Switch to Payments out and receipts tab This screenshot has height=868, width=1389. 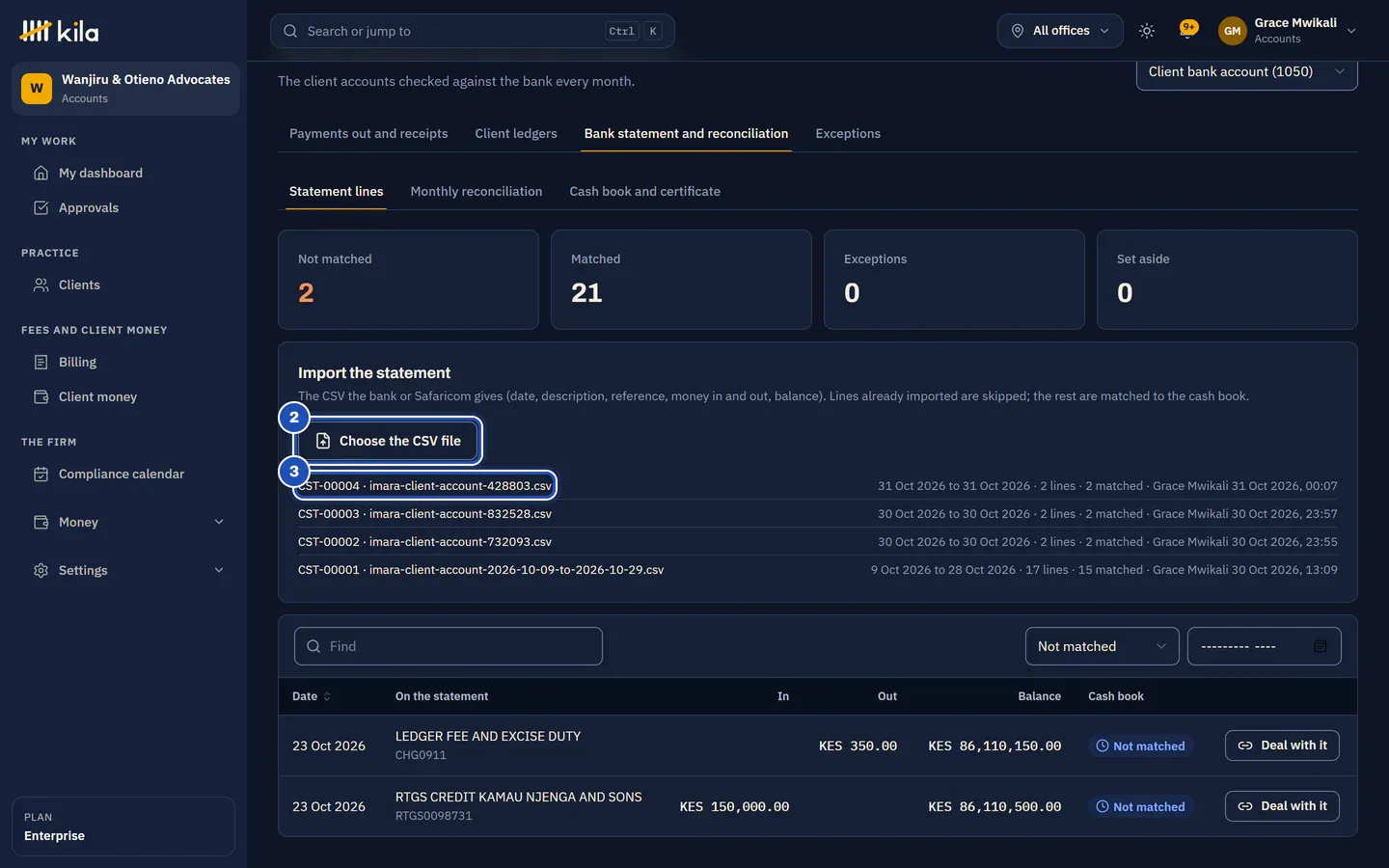368,133
